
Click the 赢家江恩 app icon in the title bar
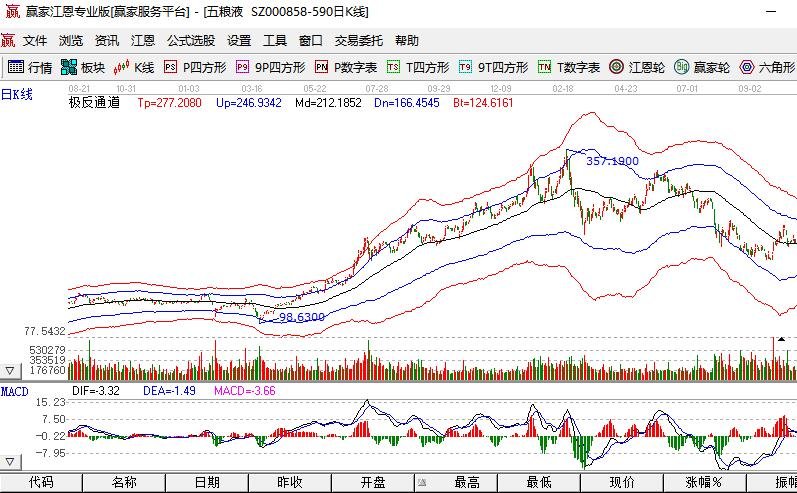coord(13,11)
